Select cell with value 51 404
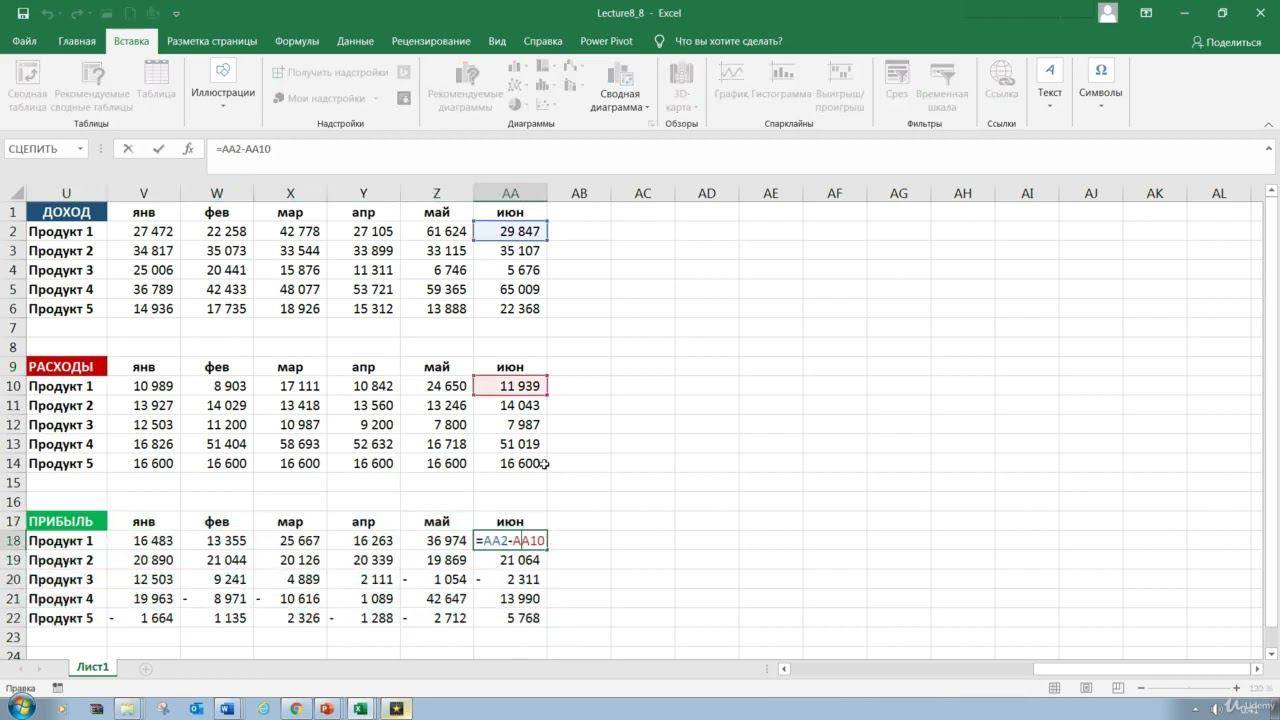The height and width of the screenshot is (720, 1280). coord(217,444)
